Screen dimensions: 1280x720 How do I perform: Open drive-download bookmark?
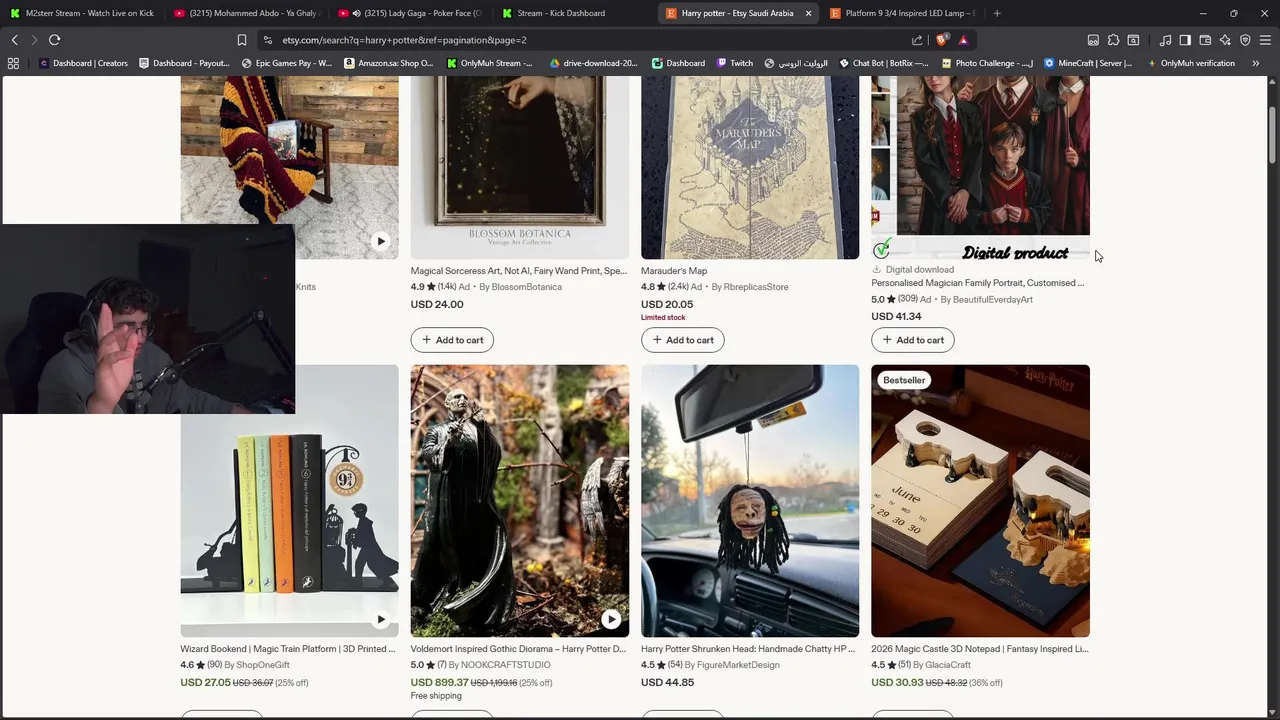pyautogui.click(x=593, y=63)
